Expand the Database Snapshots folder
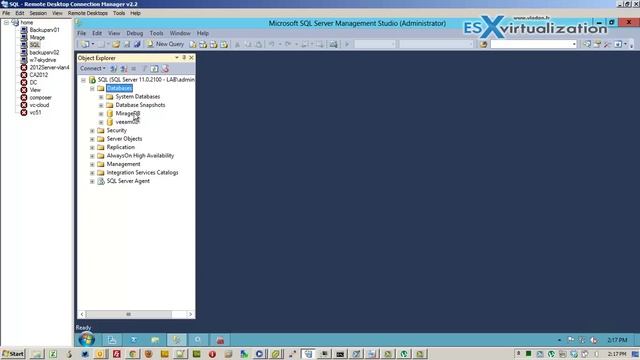 pyautogui.click(x=101, y=105)
